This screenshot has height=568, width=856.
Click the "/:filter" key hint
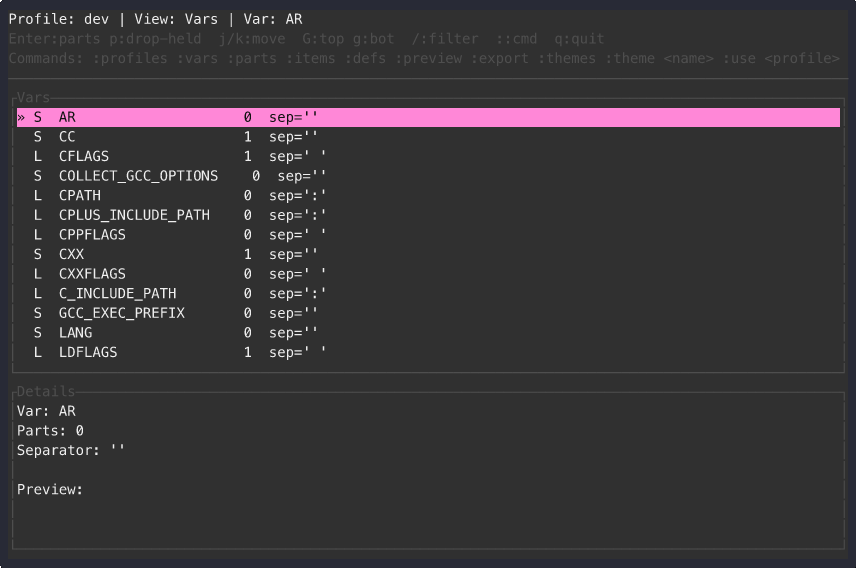pos(445,39)
